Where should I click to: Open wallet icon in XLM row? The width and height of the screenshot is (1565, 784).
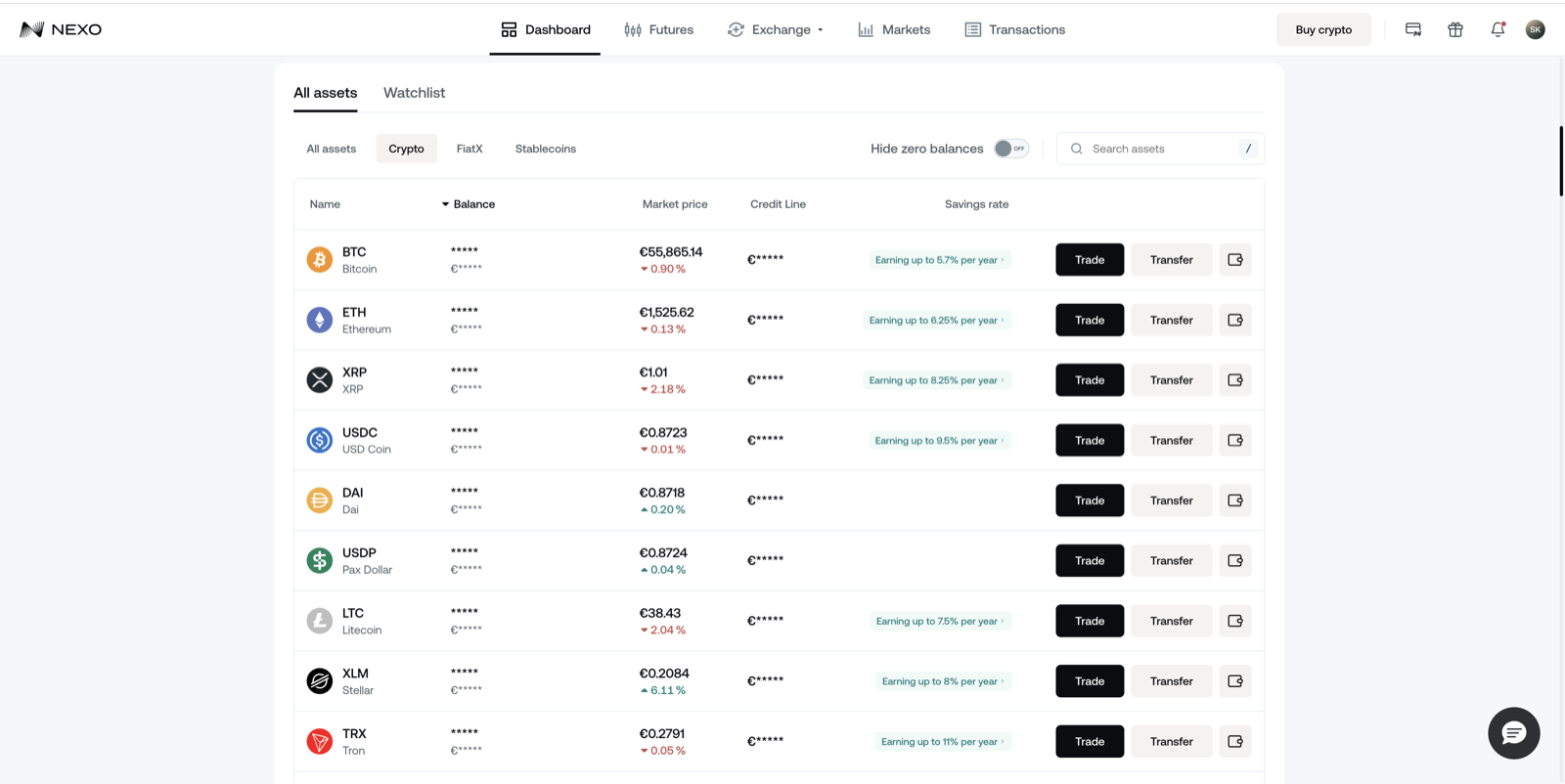tap(1235, 681)
